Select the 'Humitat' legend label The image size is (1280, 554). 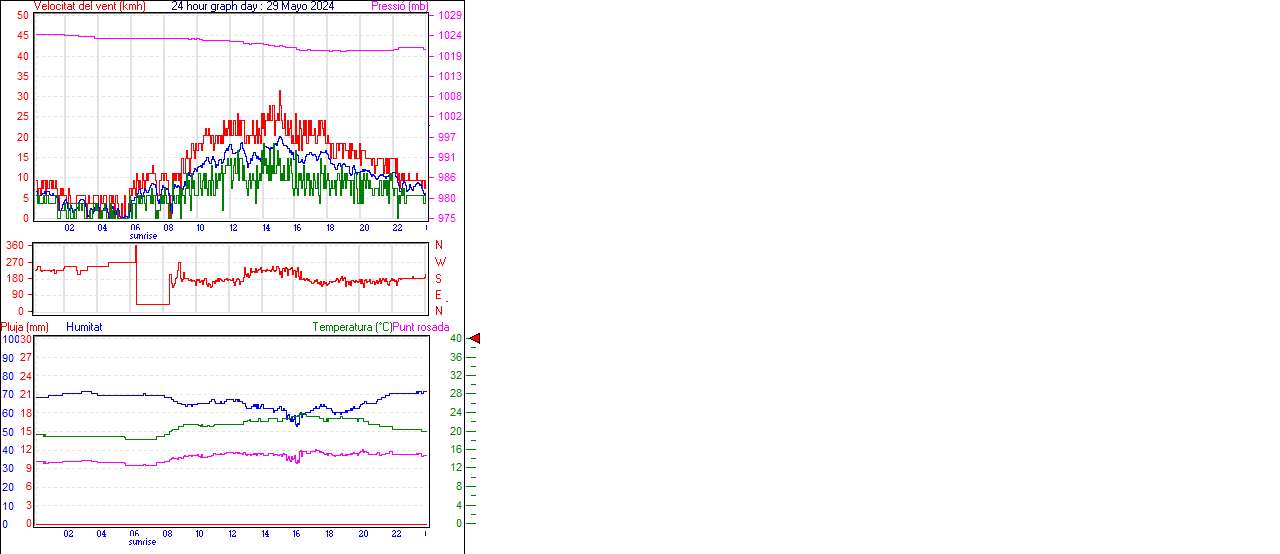click(84, 327)
